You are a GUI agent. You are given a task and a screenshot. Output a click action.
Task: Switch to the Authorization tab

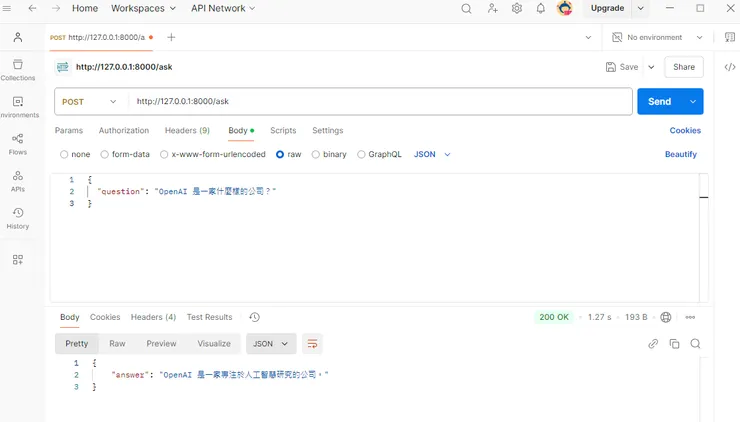click(x=124, y=130)
